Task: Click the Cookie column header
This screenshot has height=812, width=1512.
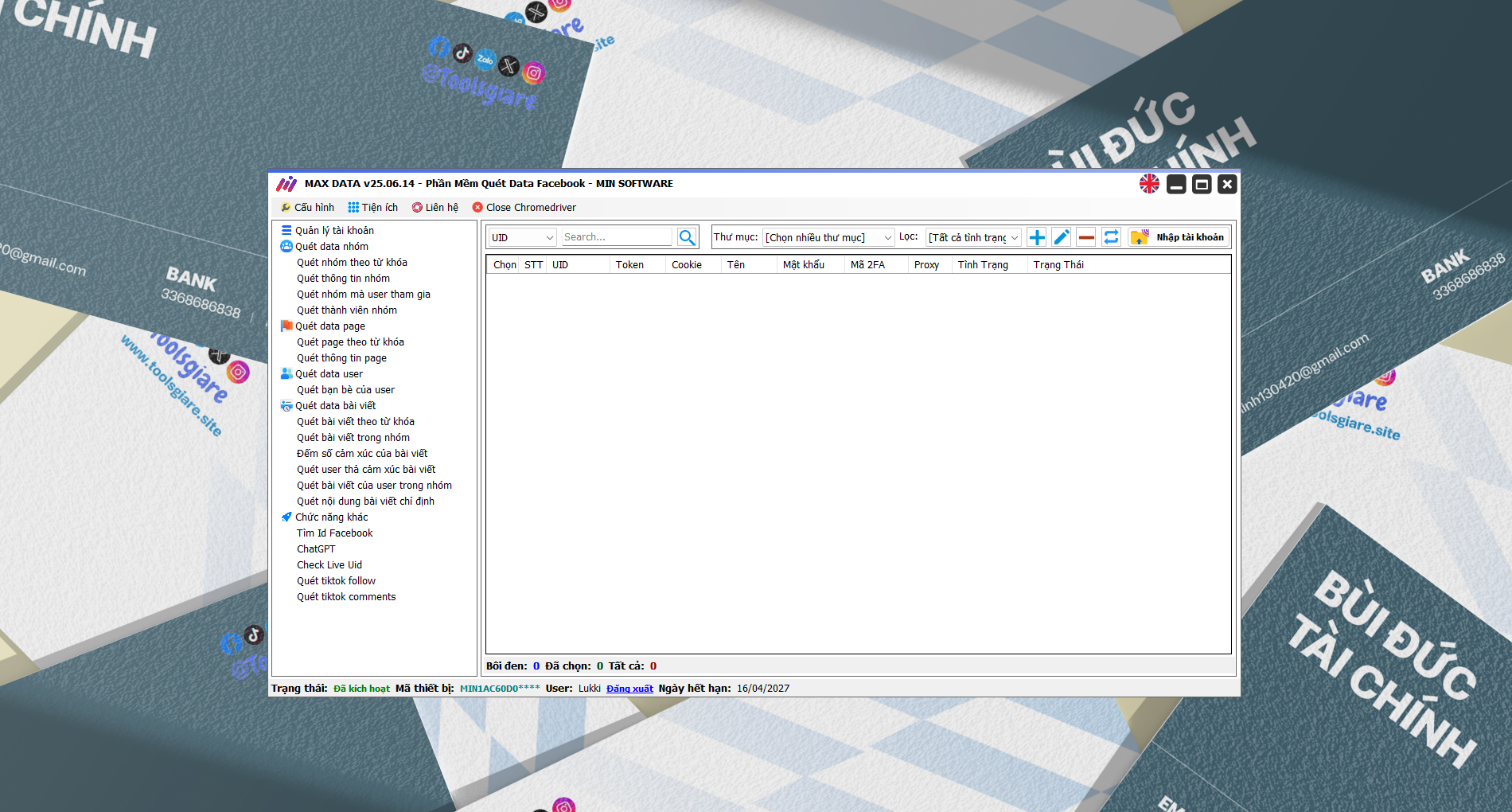Action: pos(693,264)
